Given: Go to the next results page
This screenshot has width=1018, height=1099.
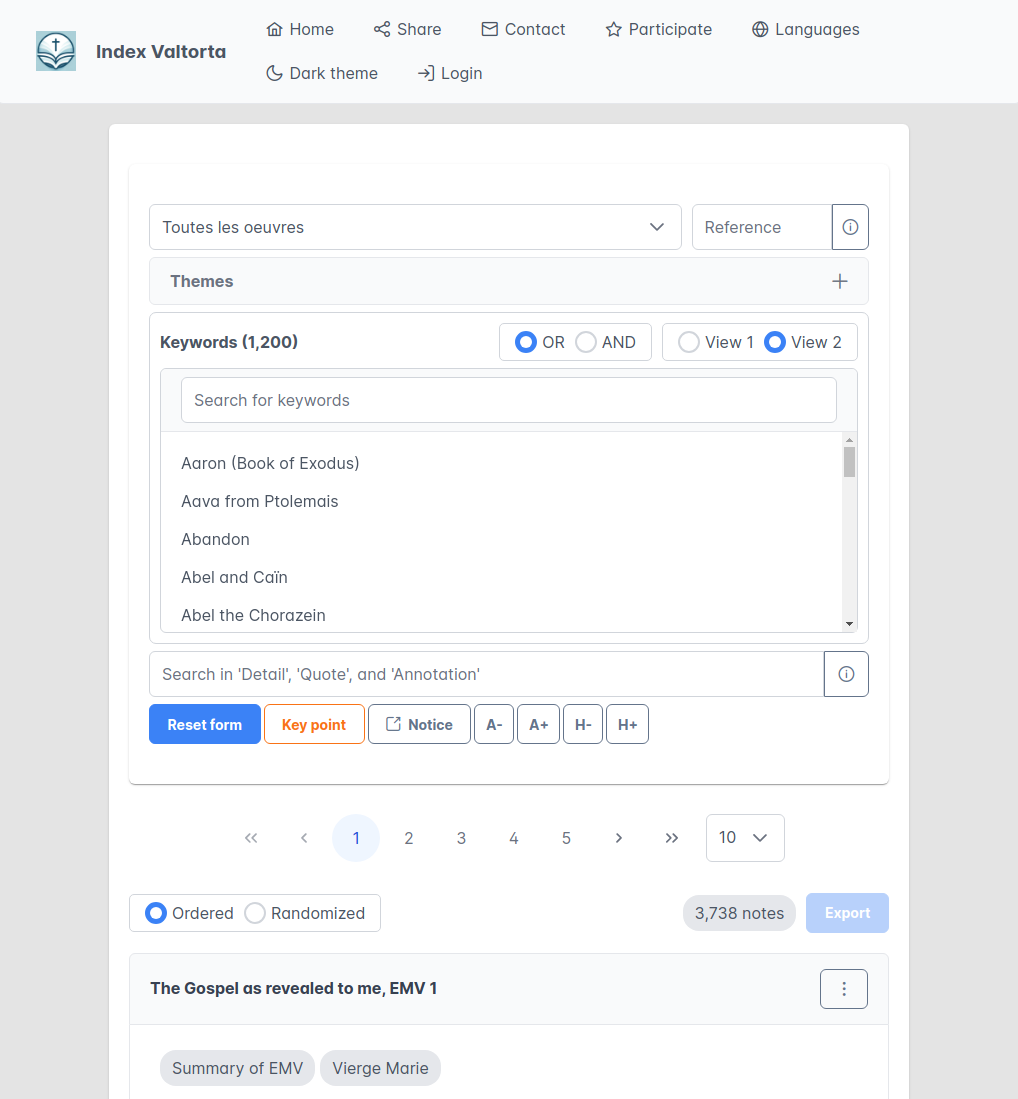Looking at the screenshot, I should (619, 838).
